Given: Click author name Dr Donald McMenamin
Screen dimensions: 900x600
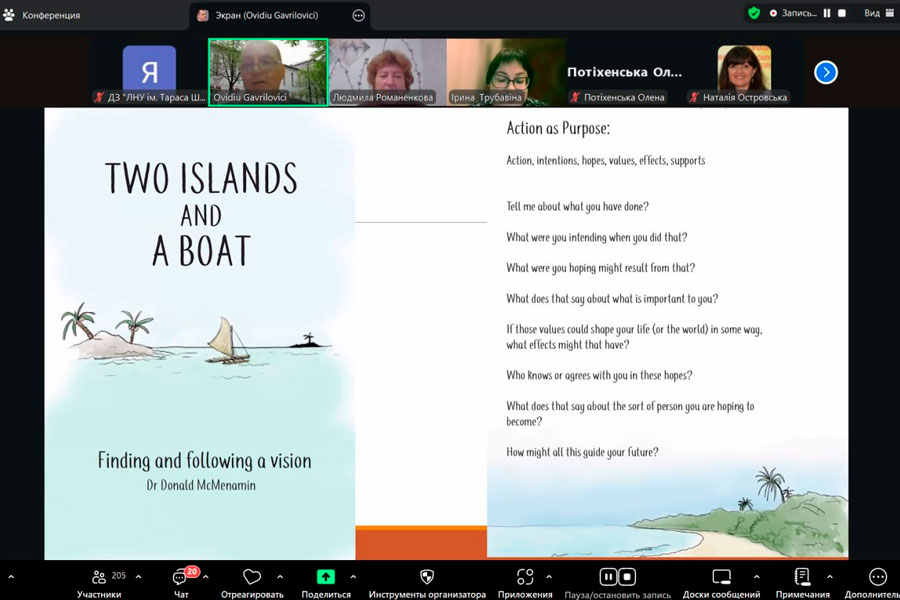Looking at the screenshot, I should [x=201, y=485].
